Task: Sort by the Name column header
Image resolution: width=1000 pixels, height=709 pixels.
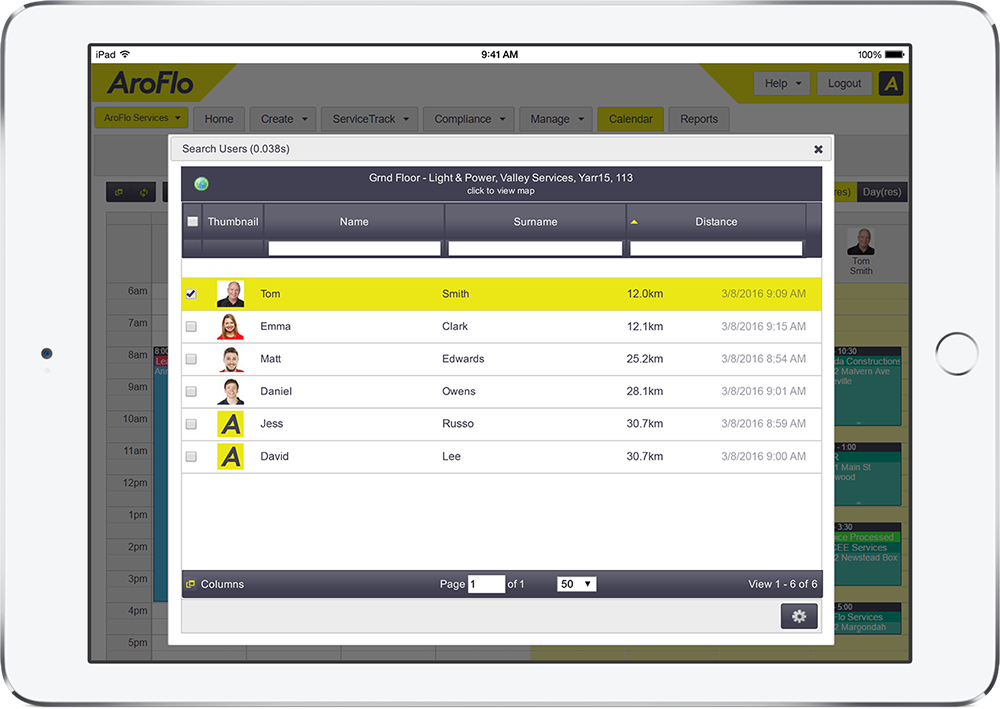Action: coord(354,222)
